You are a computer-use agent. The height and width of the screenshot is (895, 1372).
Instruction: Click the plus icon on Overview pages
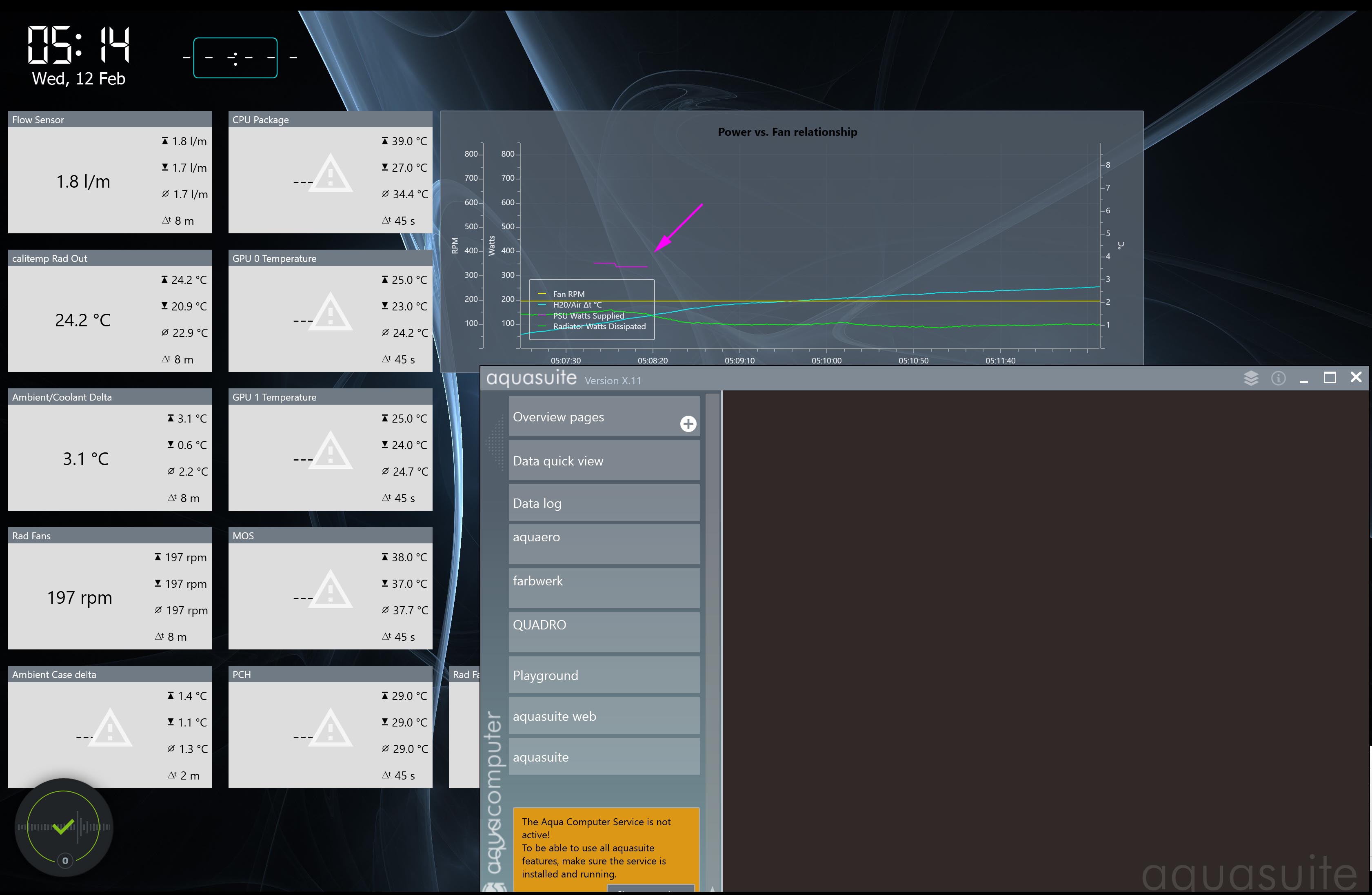(688, 423)
